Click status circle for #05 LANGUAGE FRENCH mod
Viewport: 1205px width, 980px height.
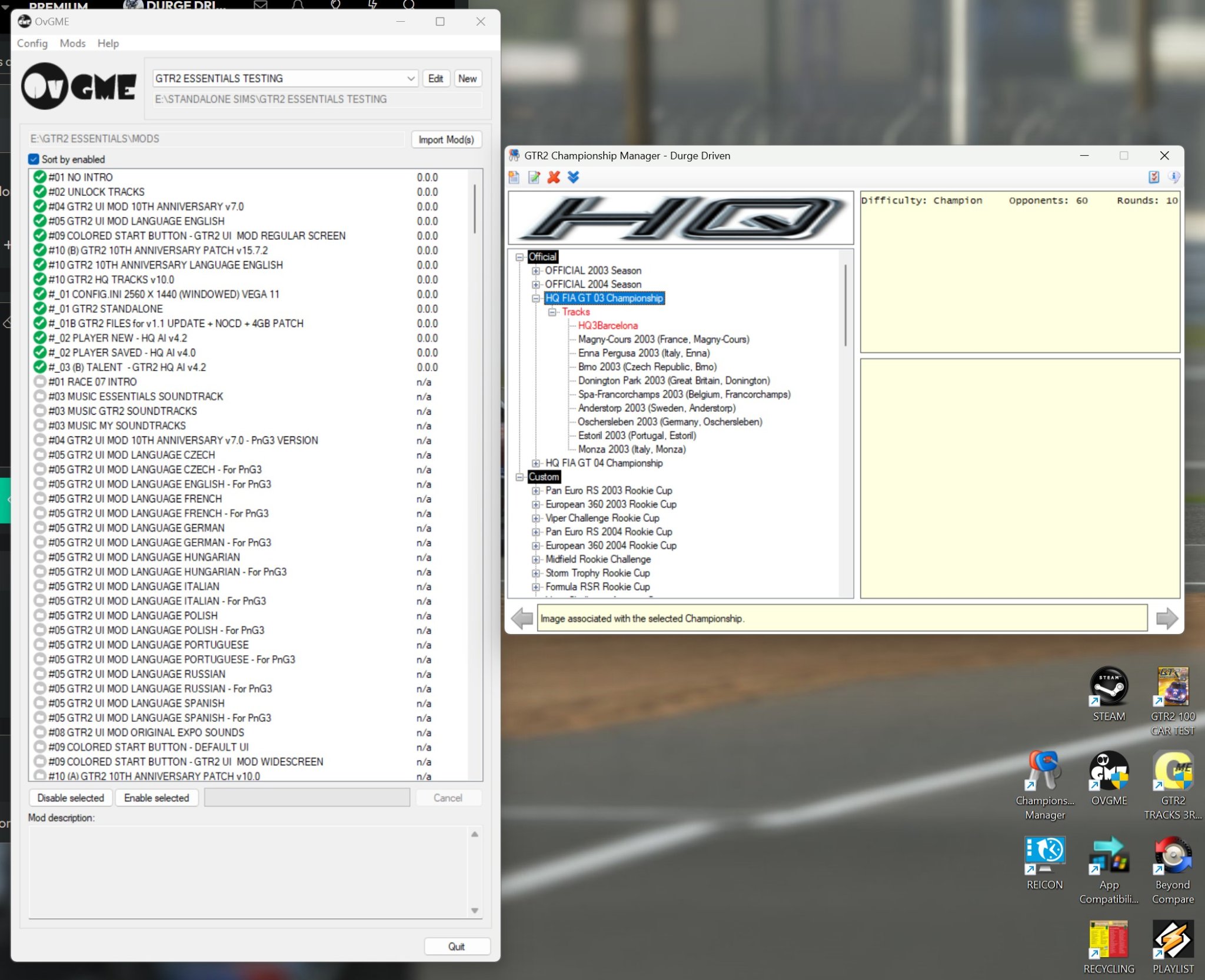point(40,498)
